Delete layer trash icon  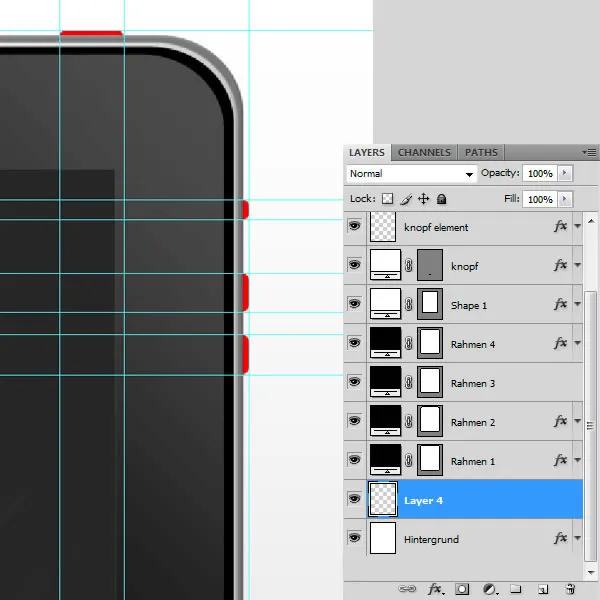click(570, 589)
